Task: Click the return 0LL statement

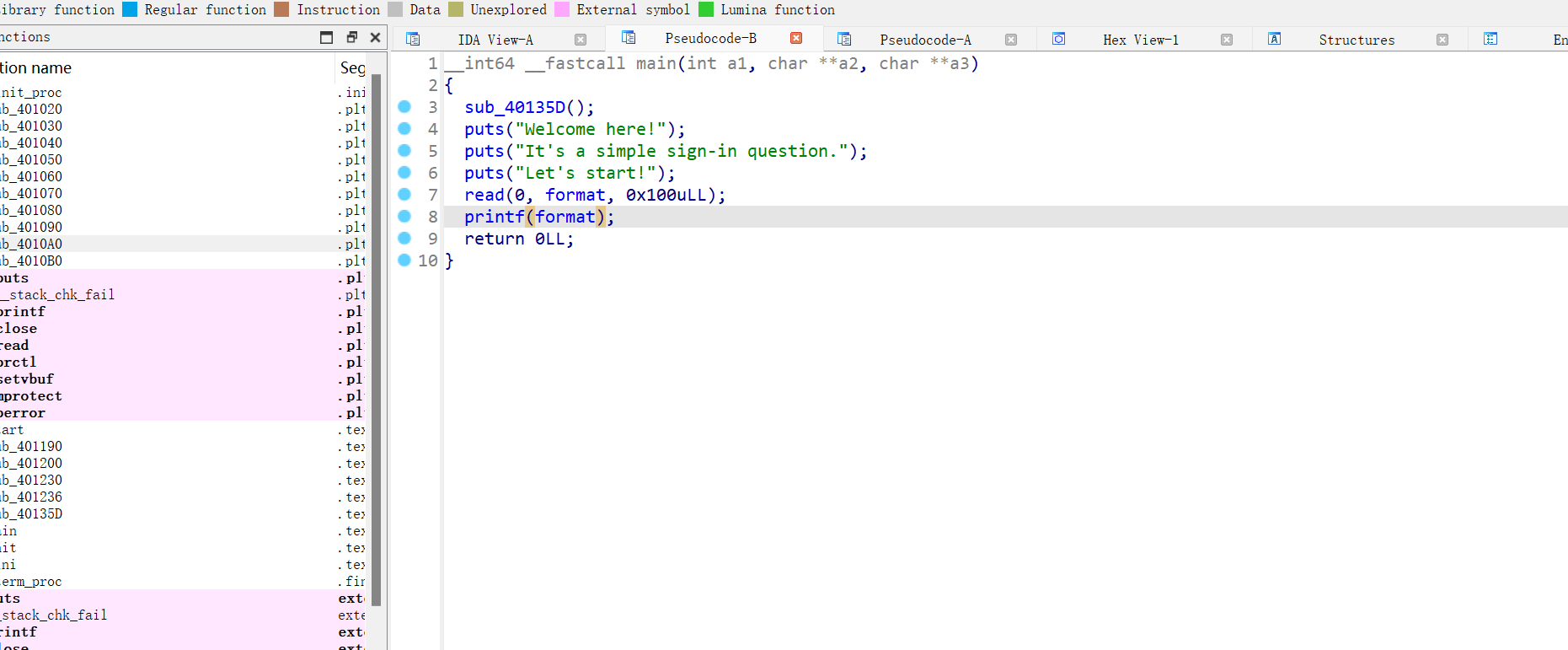Action: (519, 239)
